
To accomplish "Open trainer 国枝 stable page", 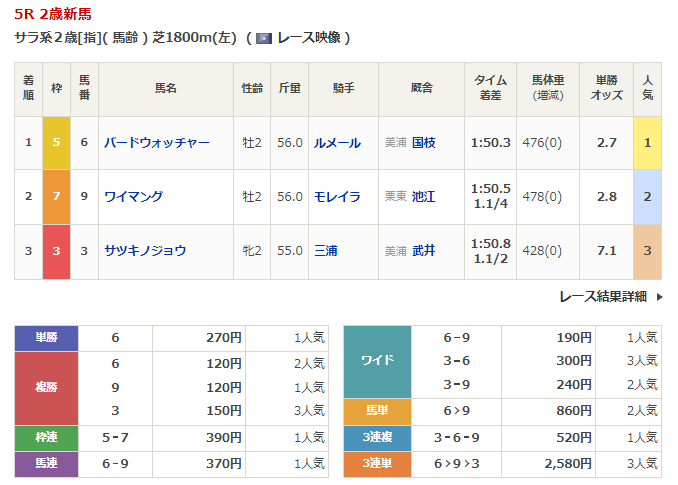I will [423, 143].
